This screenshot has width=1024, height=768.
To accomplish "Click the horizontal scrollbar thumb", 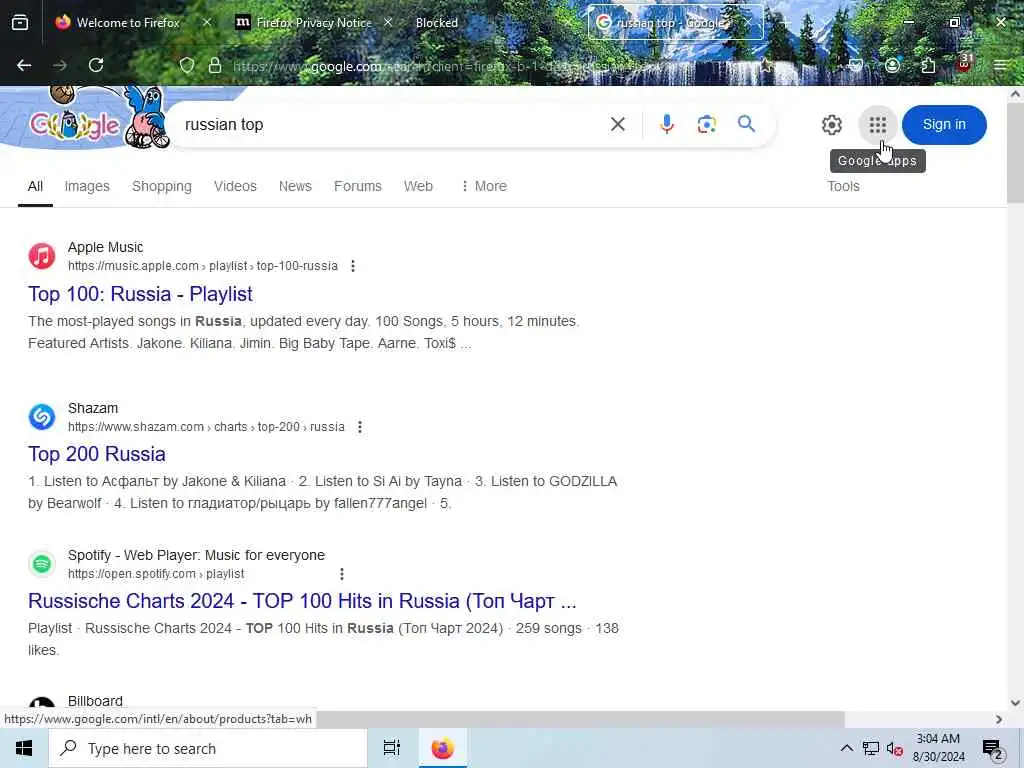I will [580, 719].
